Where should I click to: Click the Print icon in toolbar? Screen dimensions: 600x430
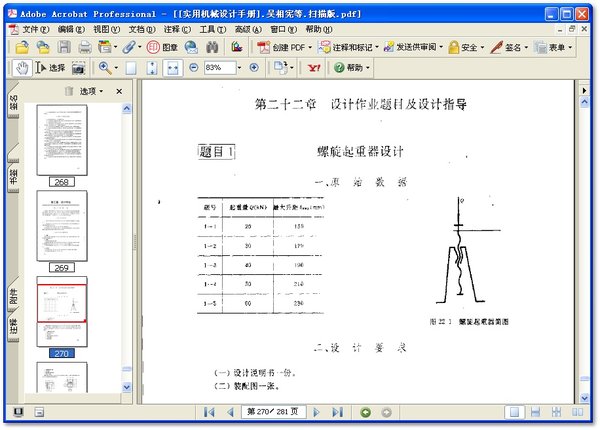point(85,47)
